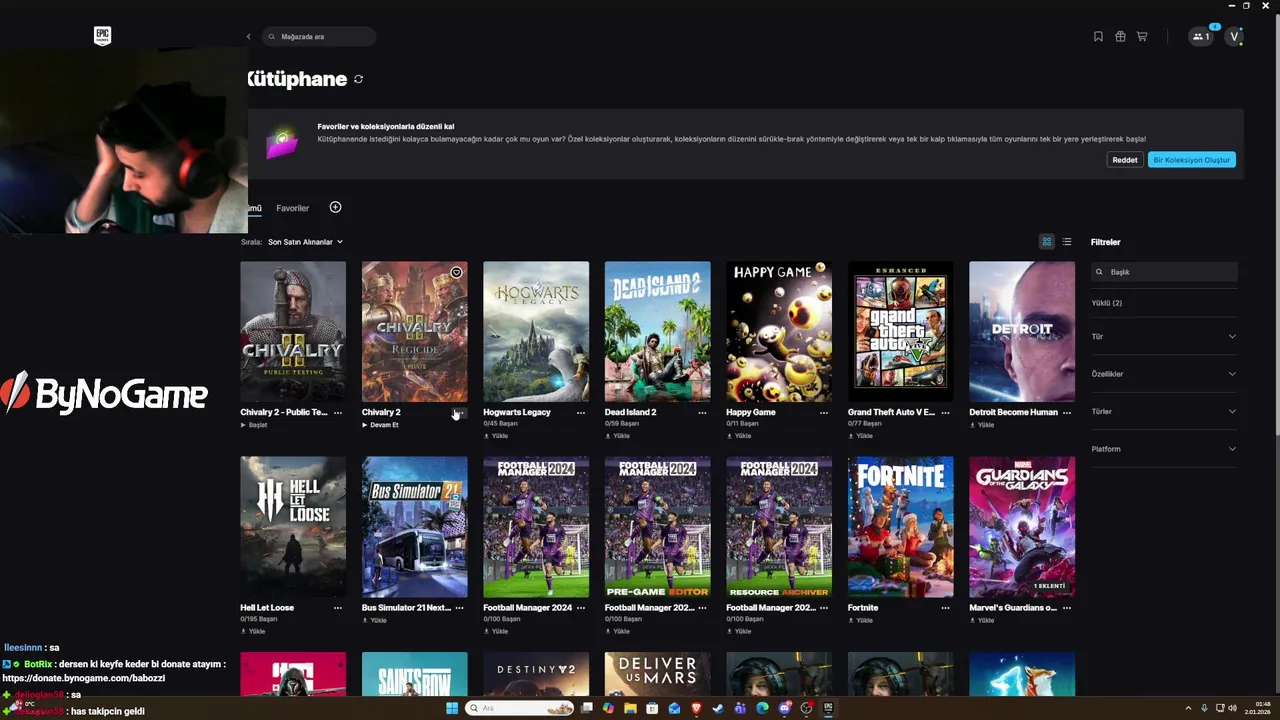
Task: Expand the Platform filter
Action: [x=1164, y=449]
